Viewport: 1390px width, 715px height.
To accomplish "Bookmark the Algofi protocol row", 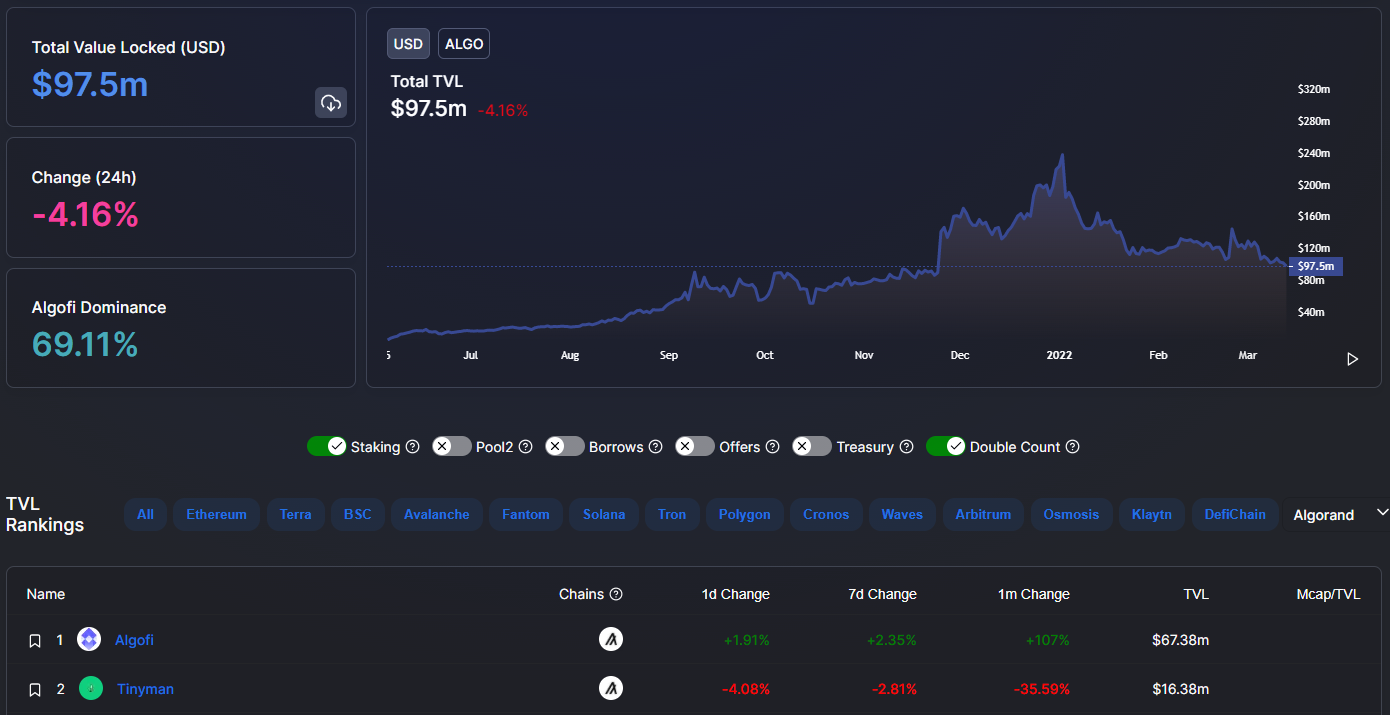I will (x=35, y=640).
